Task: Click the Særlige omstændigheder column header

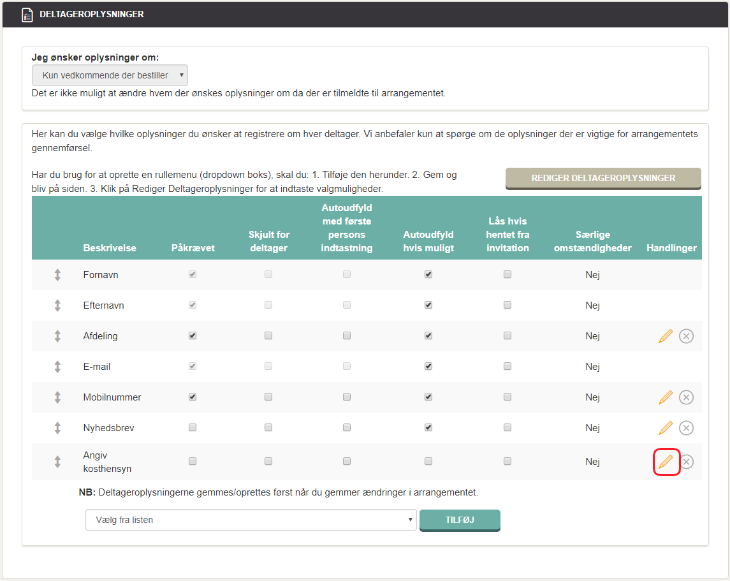Action: pyautogui.click(x=593, y=241)
